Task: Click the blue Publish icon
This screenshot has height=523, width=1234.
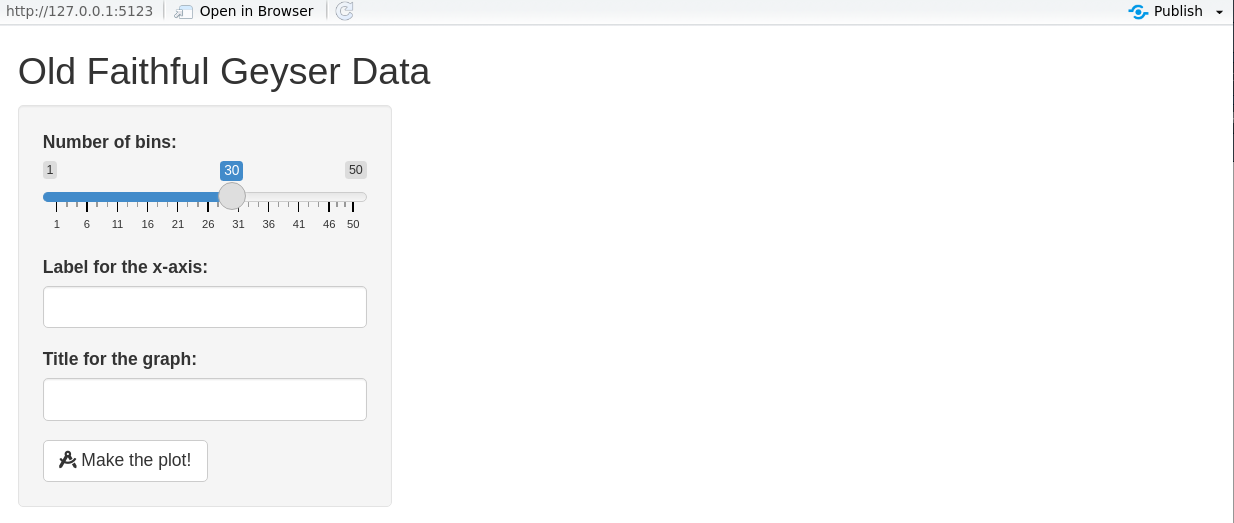Action: [1138, 12]
